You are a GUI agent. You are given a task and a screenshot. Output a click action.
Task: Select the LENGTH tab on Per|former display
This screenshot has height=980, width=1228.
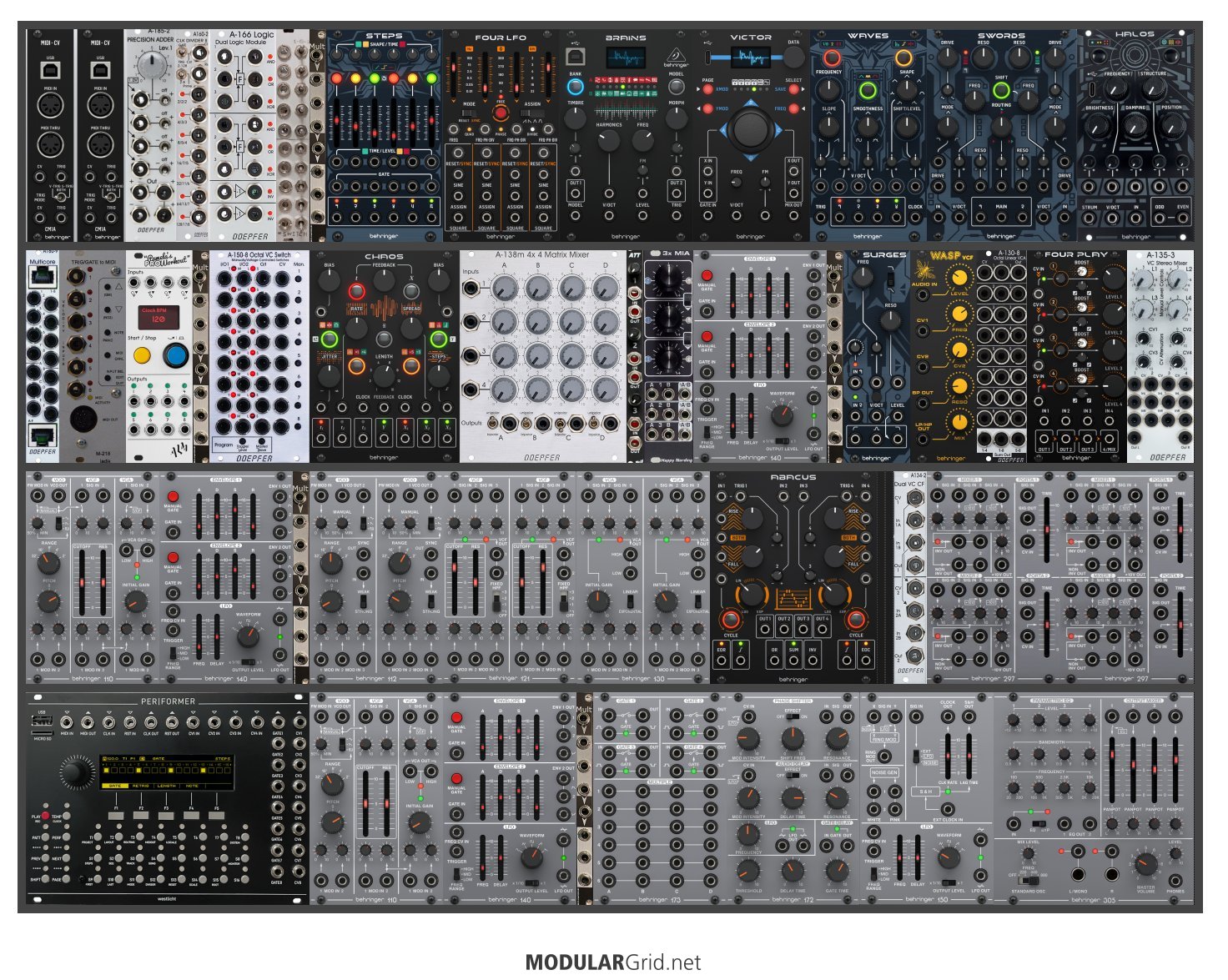[167, 786]
